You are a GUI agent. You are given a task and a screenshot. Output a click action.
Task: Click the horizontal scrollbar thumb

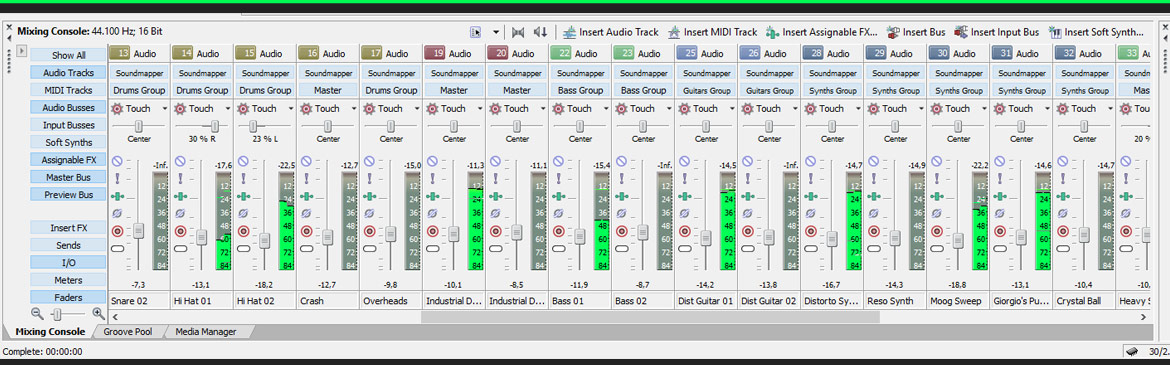click(x=650, y=316)
